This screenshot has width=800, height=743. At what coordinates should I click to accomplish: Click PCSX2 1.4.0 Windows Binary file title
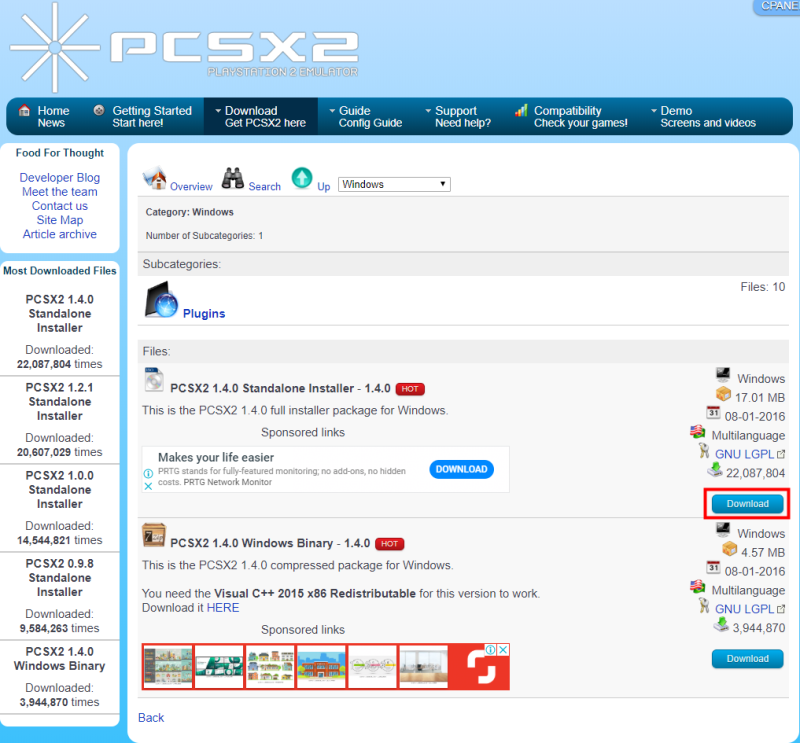270,543
